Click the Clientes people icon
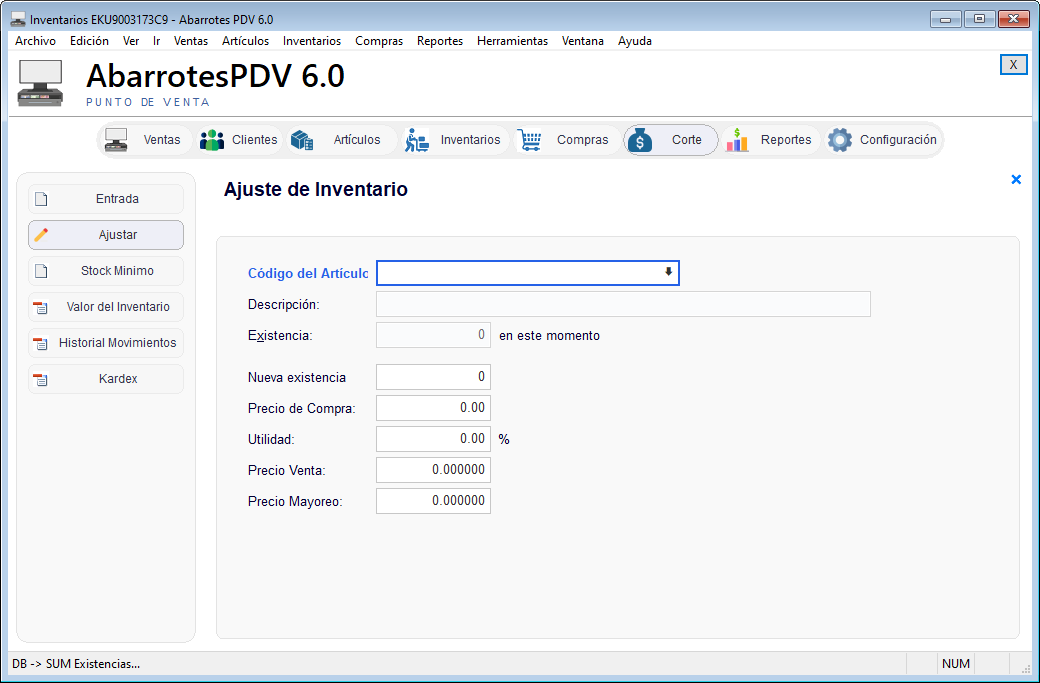1040x683 pixels. [212, 140]
